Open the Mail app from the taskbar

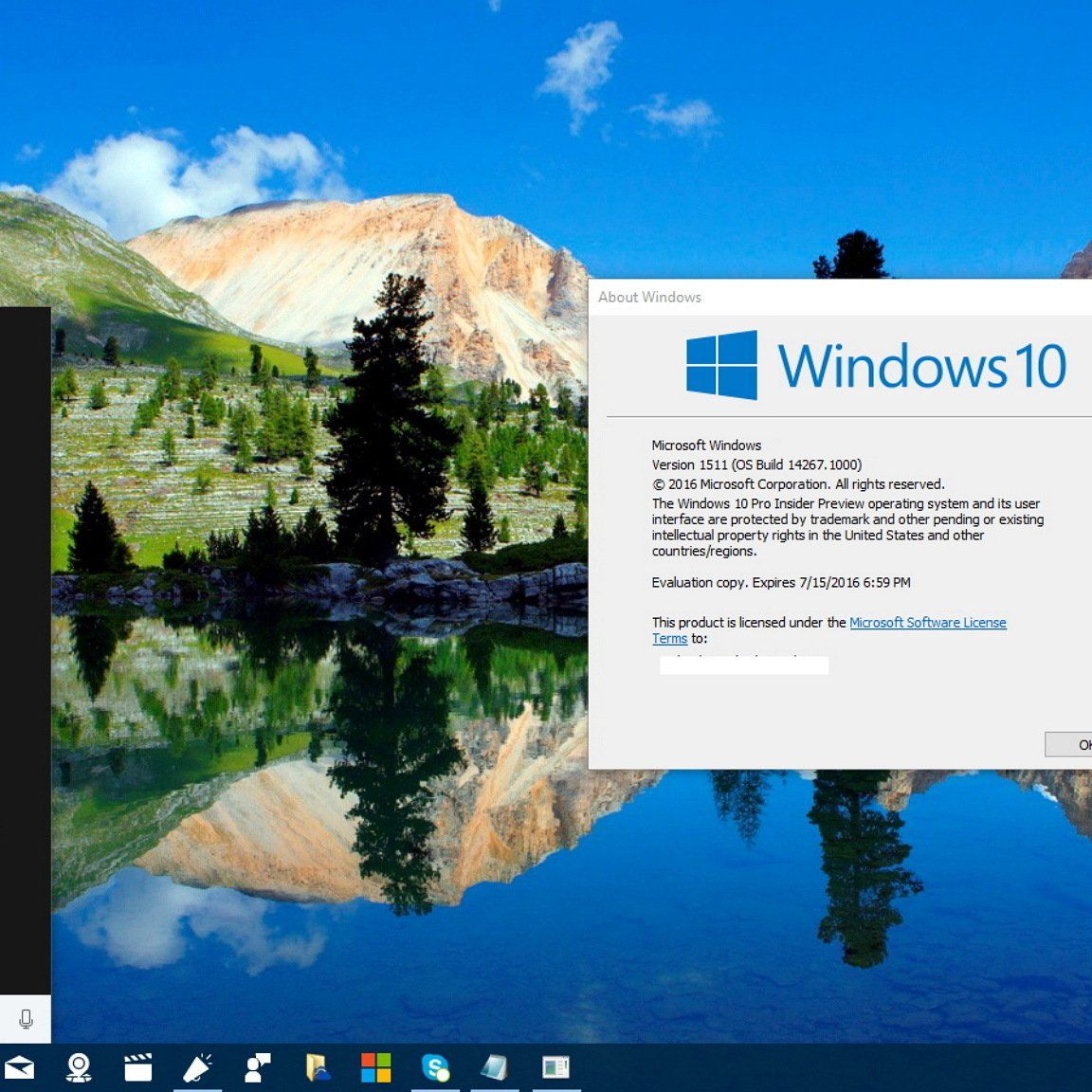click(19, 1067)
